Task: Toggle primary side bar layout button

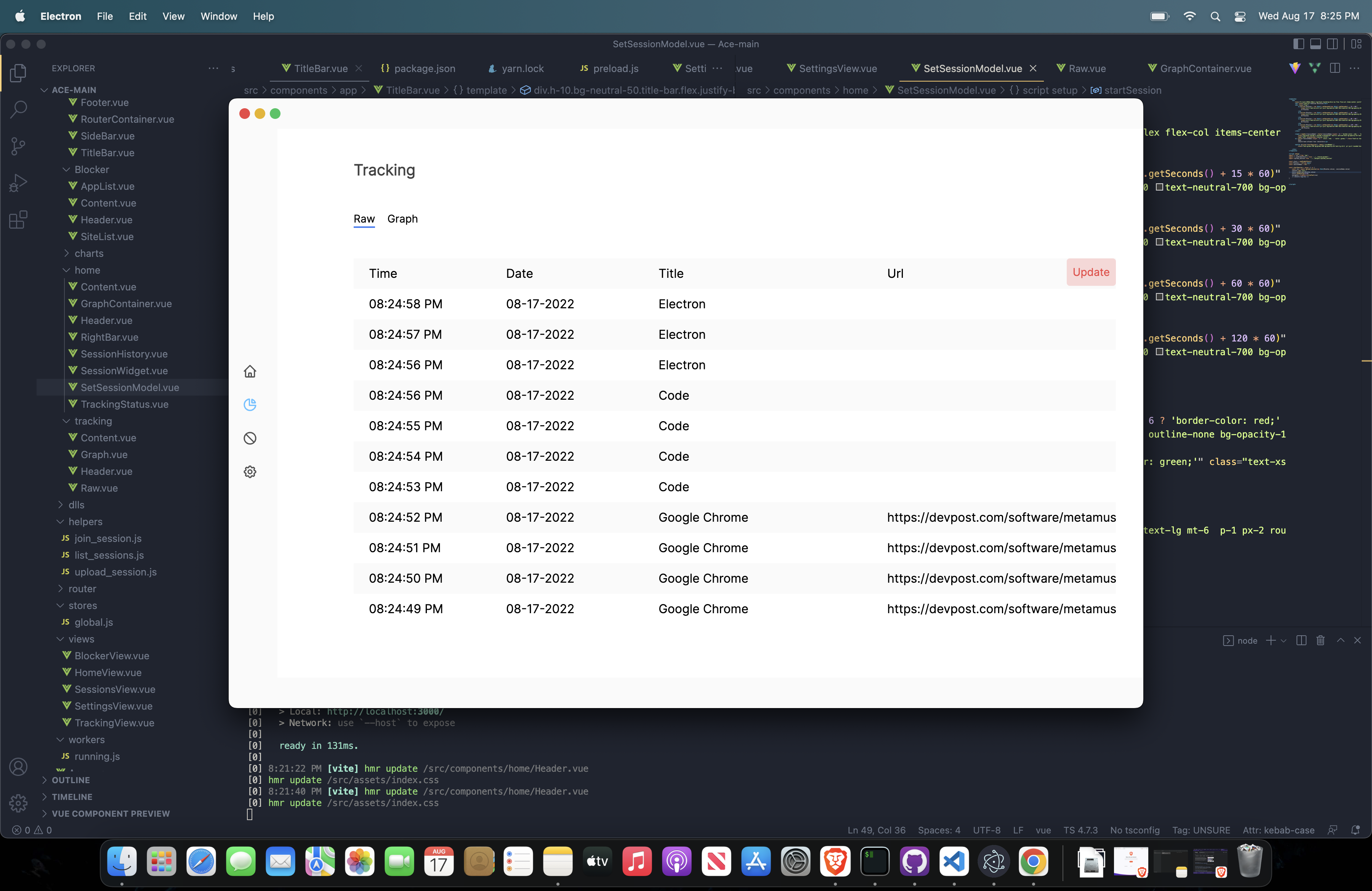Action: [1299, 44]
